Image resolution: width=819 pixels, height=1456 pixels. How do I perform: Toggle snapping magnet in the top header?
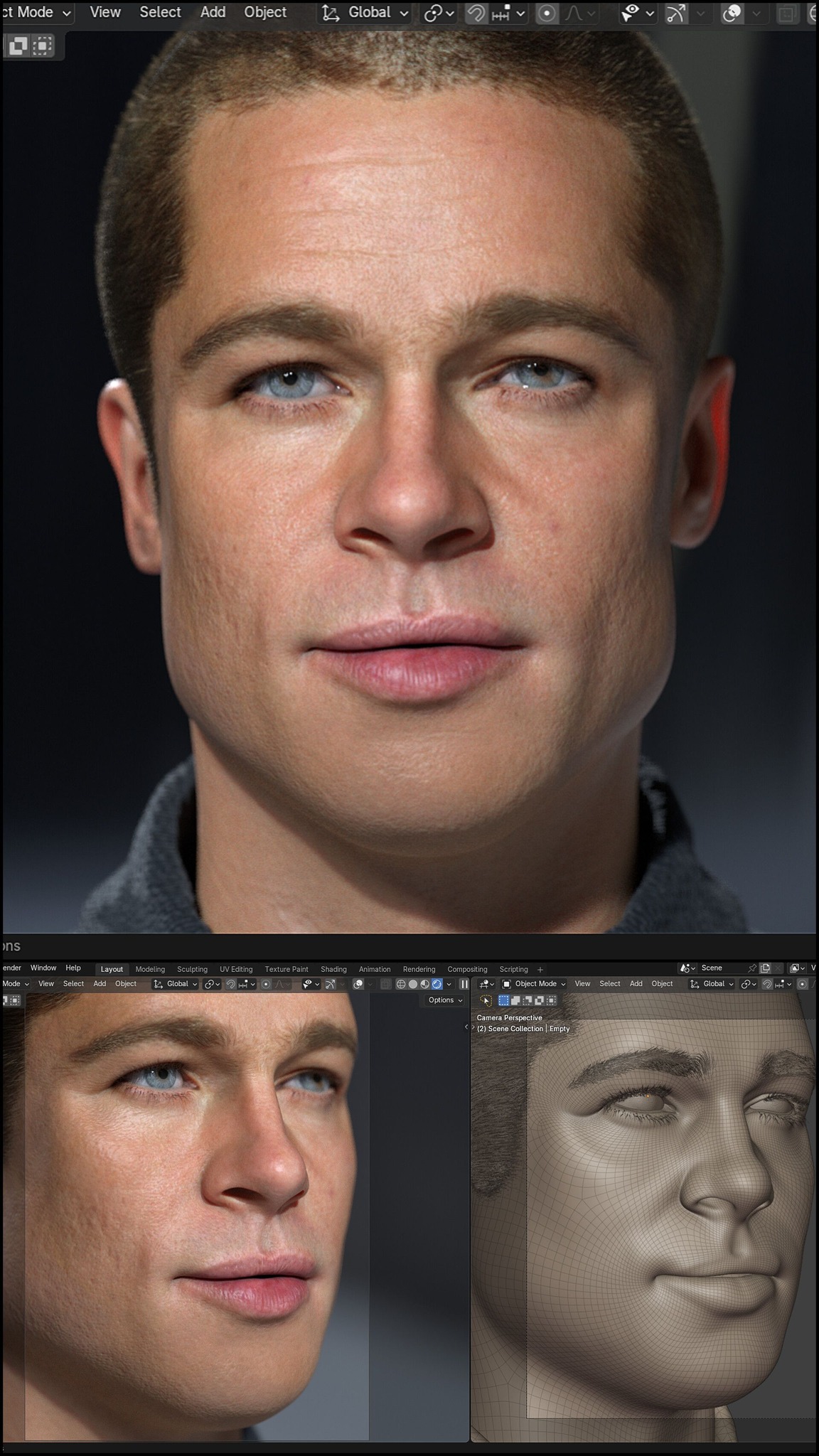476,13
